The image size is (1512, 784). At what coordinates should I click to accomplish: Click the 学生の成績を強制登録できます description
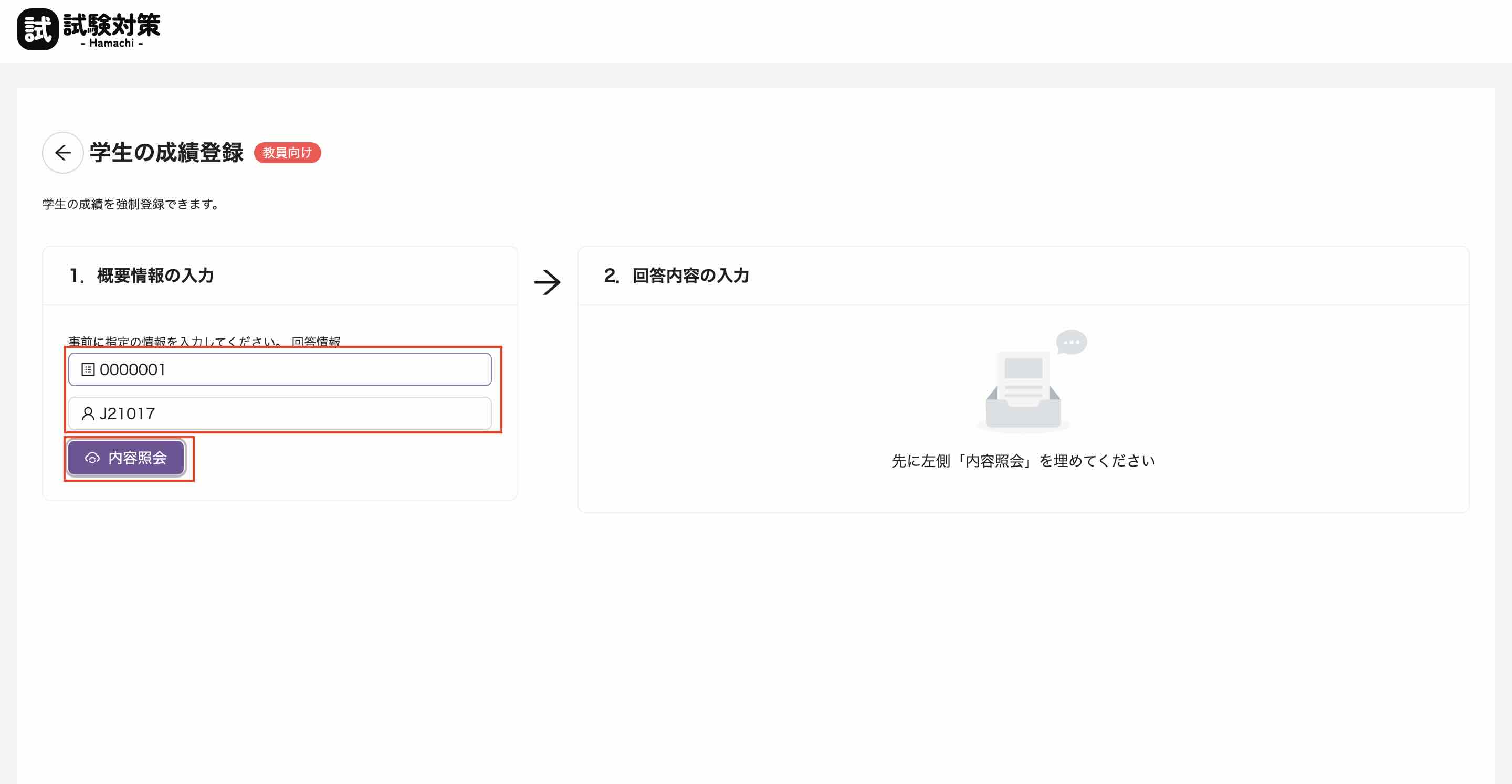click(x=130, y=204)
